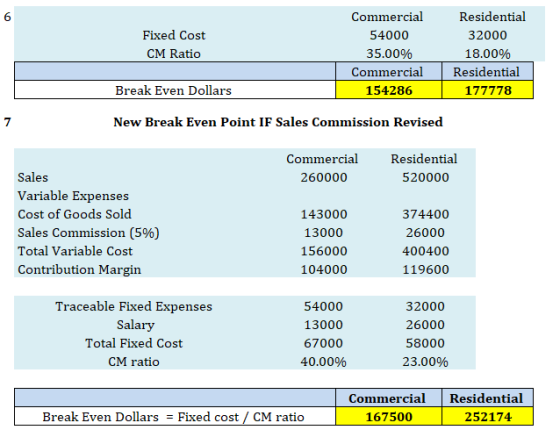This screenshot has height=430, width=560.
Task: Select the 35.00% CM ratio value
Action: click(389, 54)
